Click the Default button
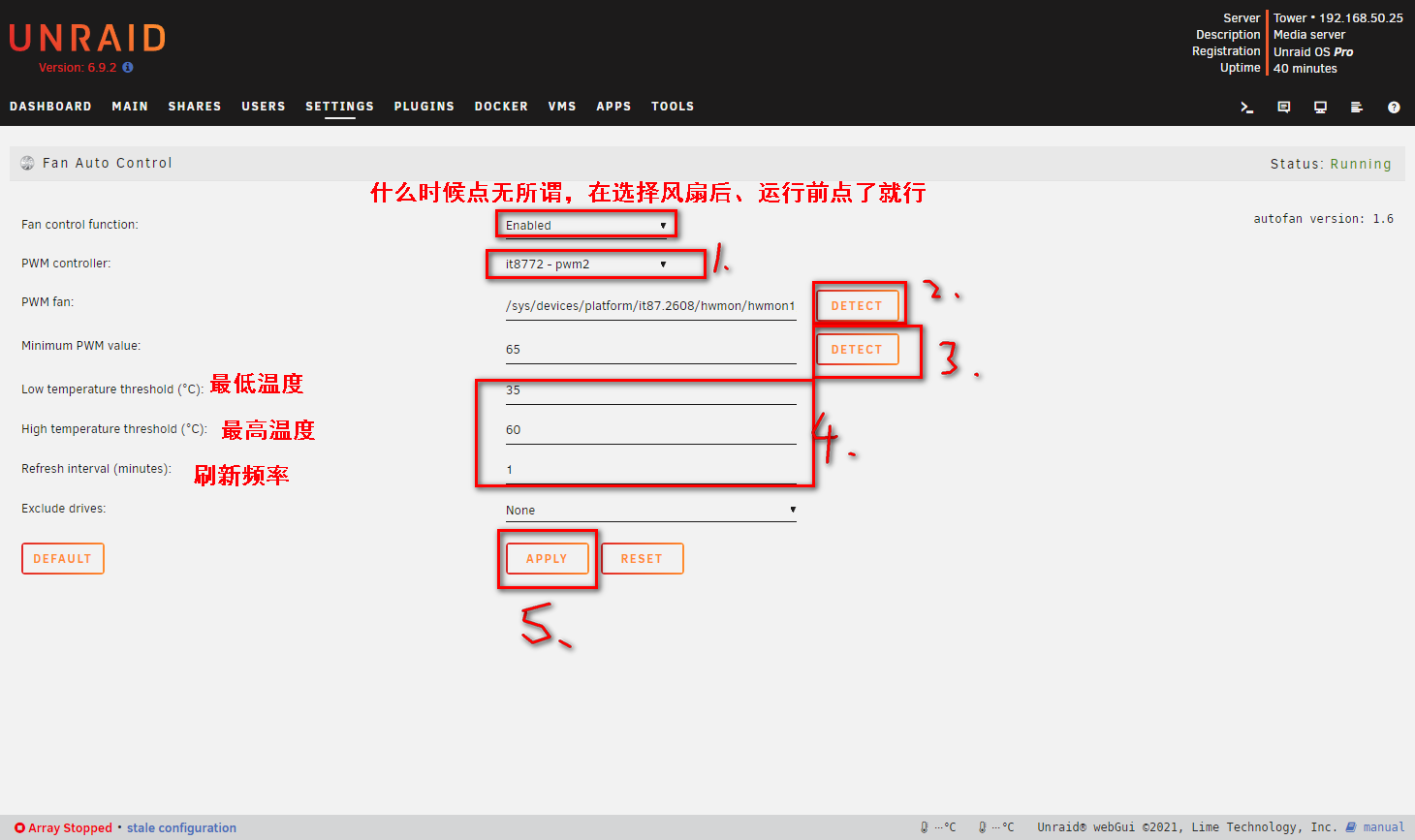 click(62, 559)
